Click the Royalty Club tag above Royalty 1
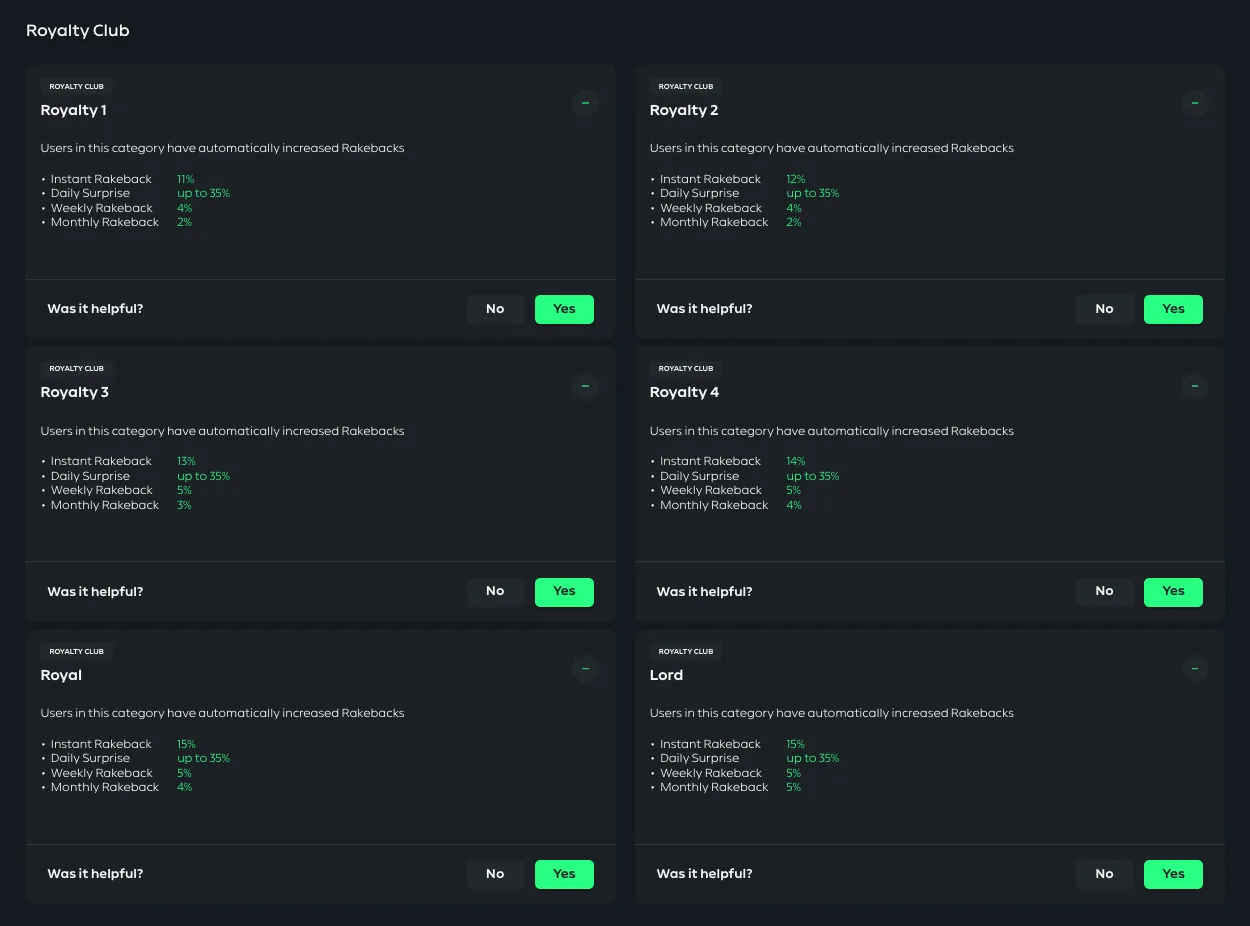Screen dimensions: 1250x926 coord(77,87)
